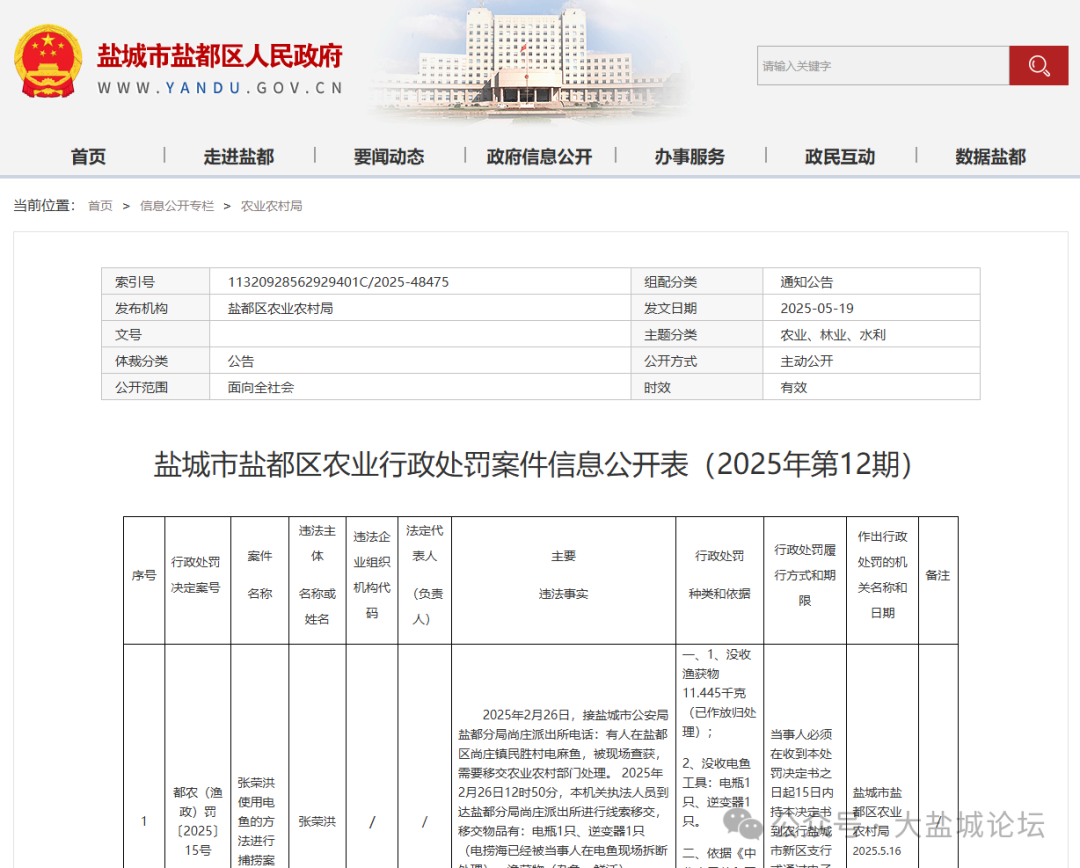Open the 政民互动 navigation menu item
Screen dimensions: 1080x868
point(840,156)
